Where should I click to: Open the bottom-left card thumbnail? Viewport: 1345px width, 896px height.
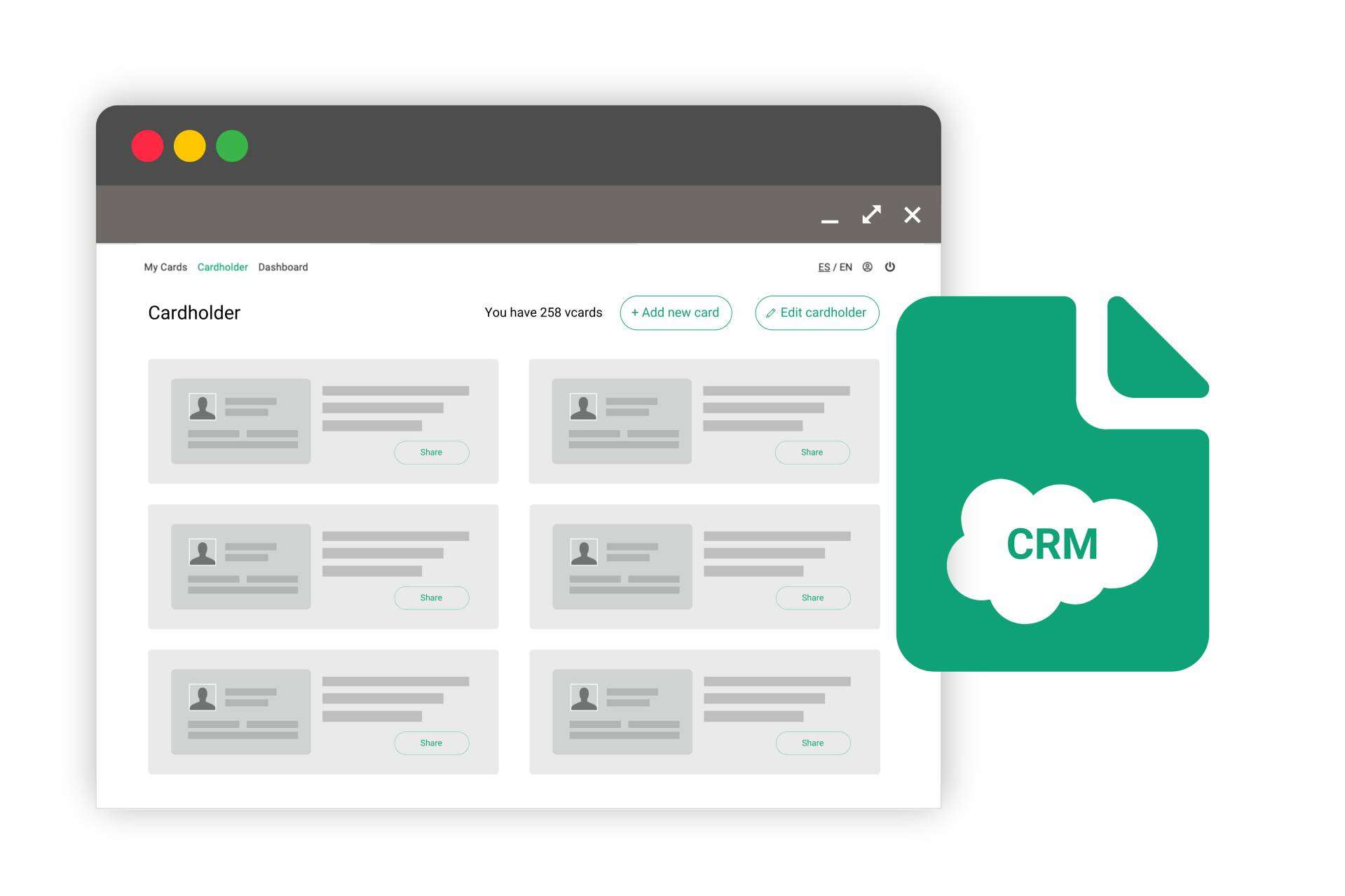240,712
